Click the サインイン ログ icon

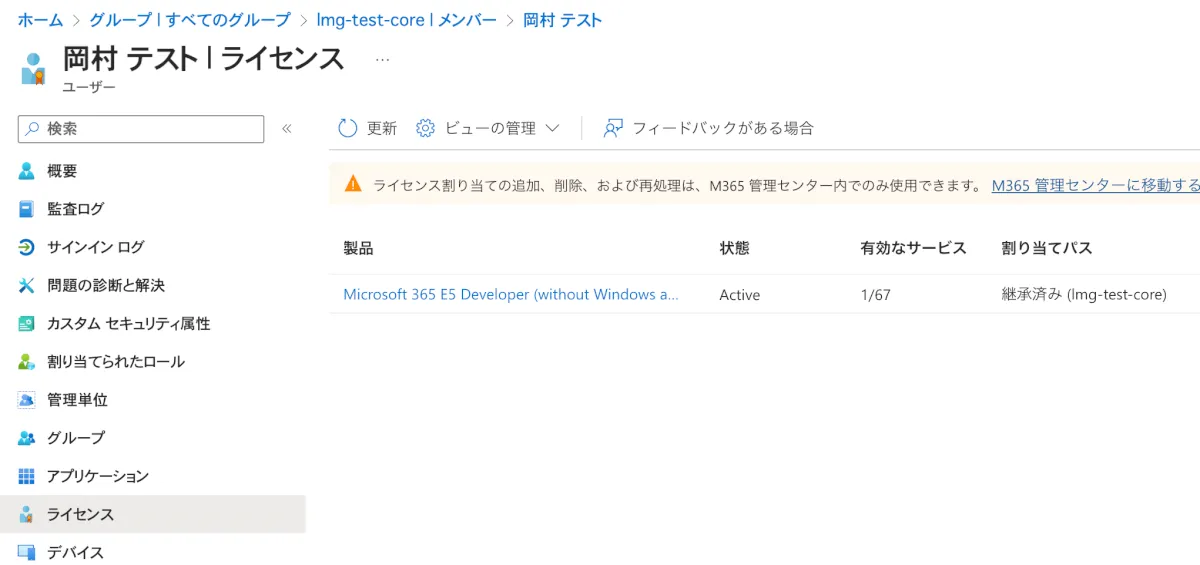[x=27, y=247]
